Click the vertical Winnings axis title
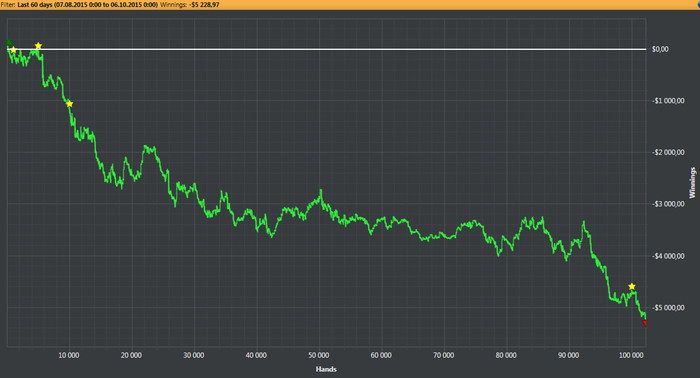 [x=692, y=183]
